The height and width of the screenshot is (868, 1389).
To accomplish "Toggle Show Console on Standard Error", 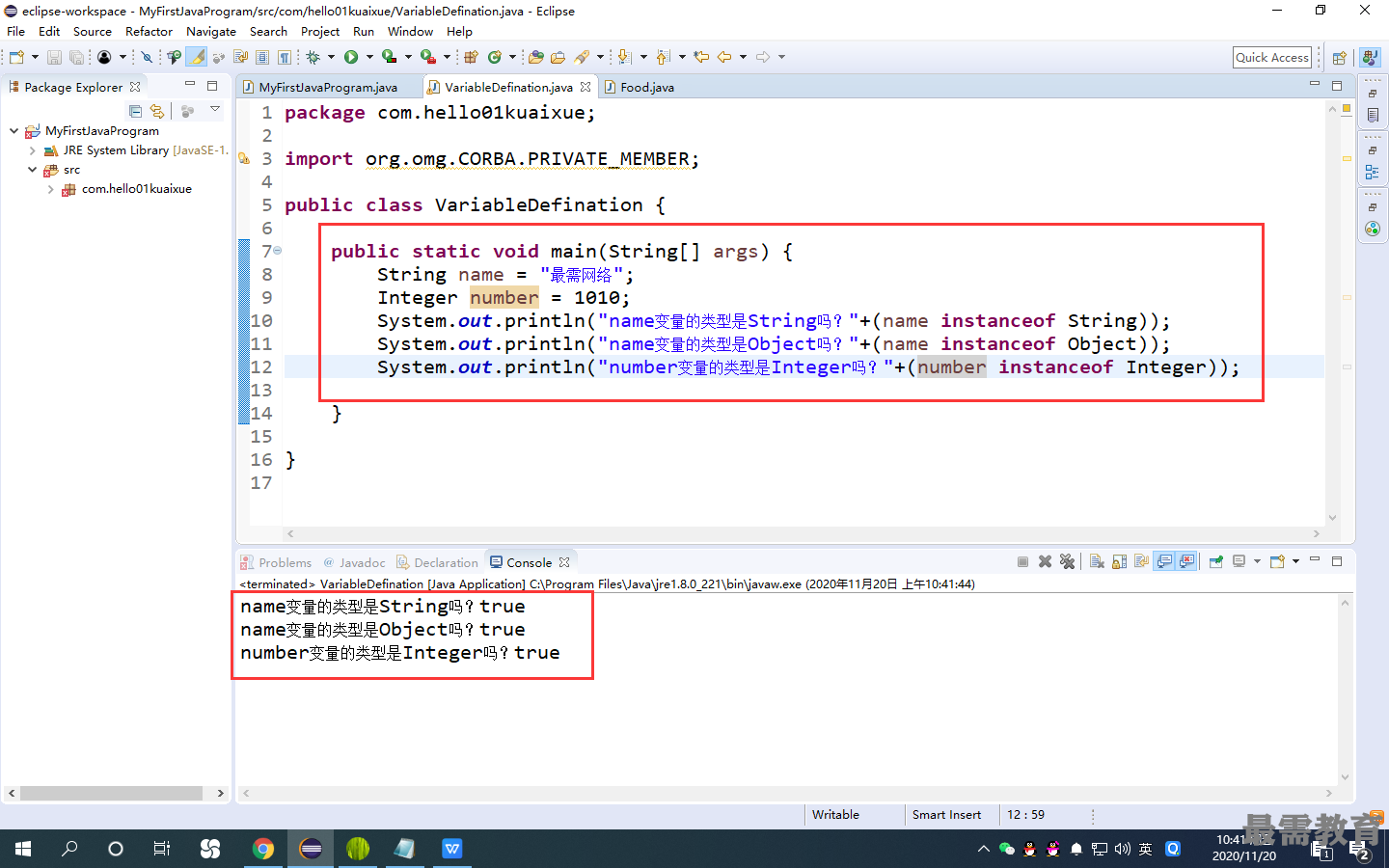I will [1186, 561].
